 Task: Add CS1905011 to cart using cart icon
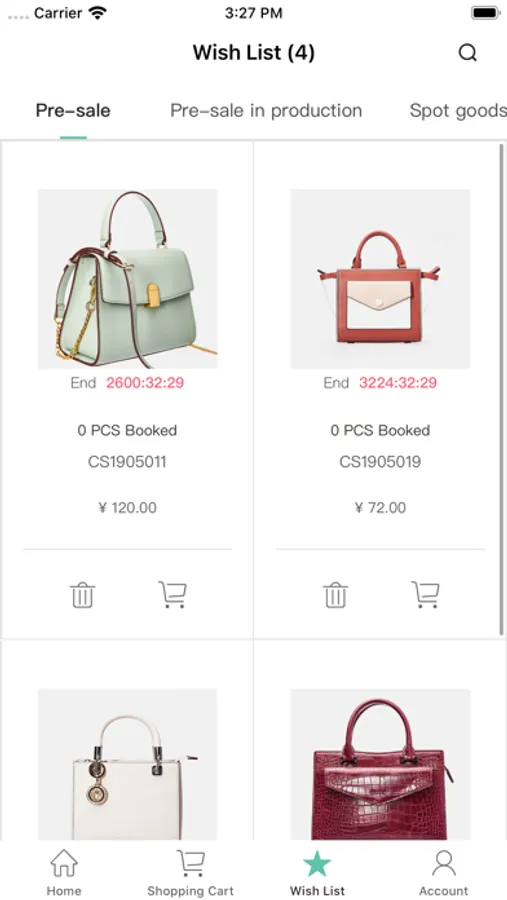tap(173, 595)
